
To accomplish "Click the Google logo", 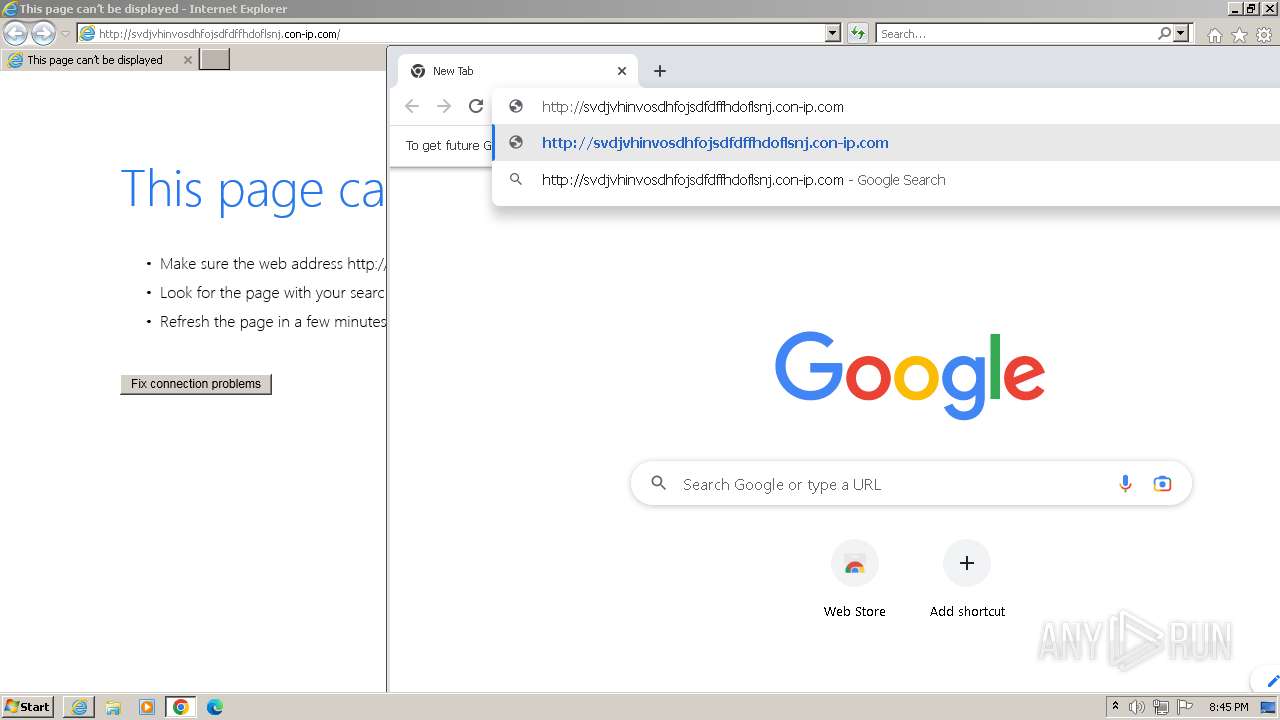I will point(910,375).
